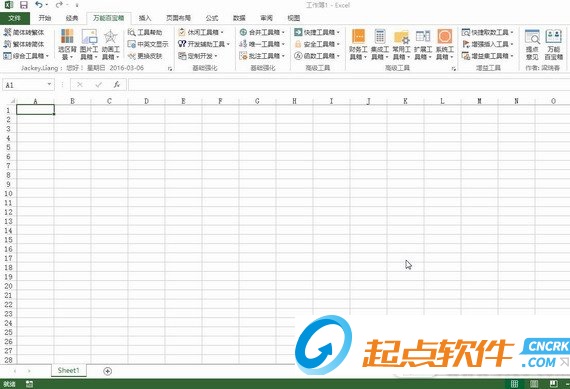This screenshot has width=570, height=389.
Task: Open 财务工具箱 orange finance toolbox
Action: [x=358, y=44]
